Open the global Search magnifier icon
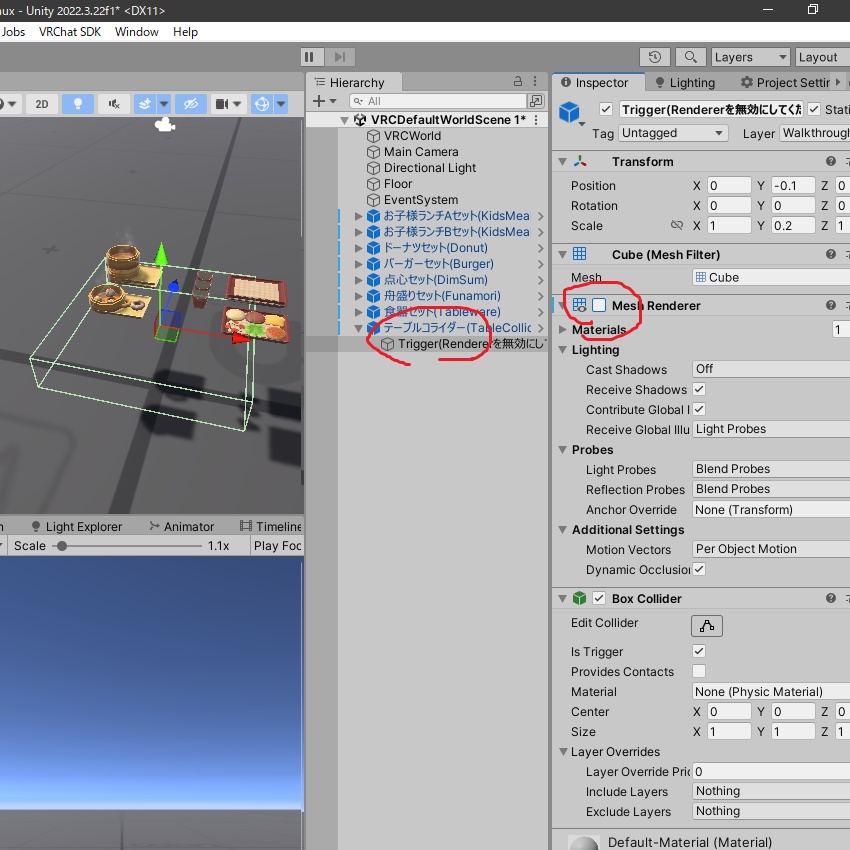Screen dimensions: 850x850 (x=690, y=57)
